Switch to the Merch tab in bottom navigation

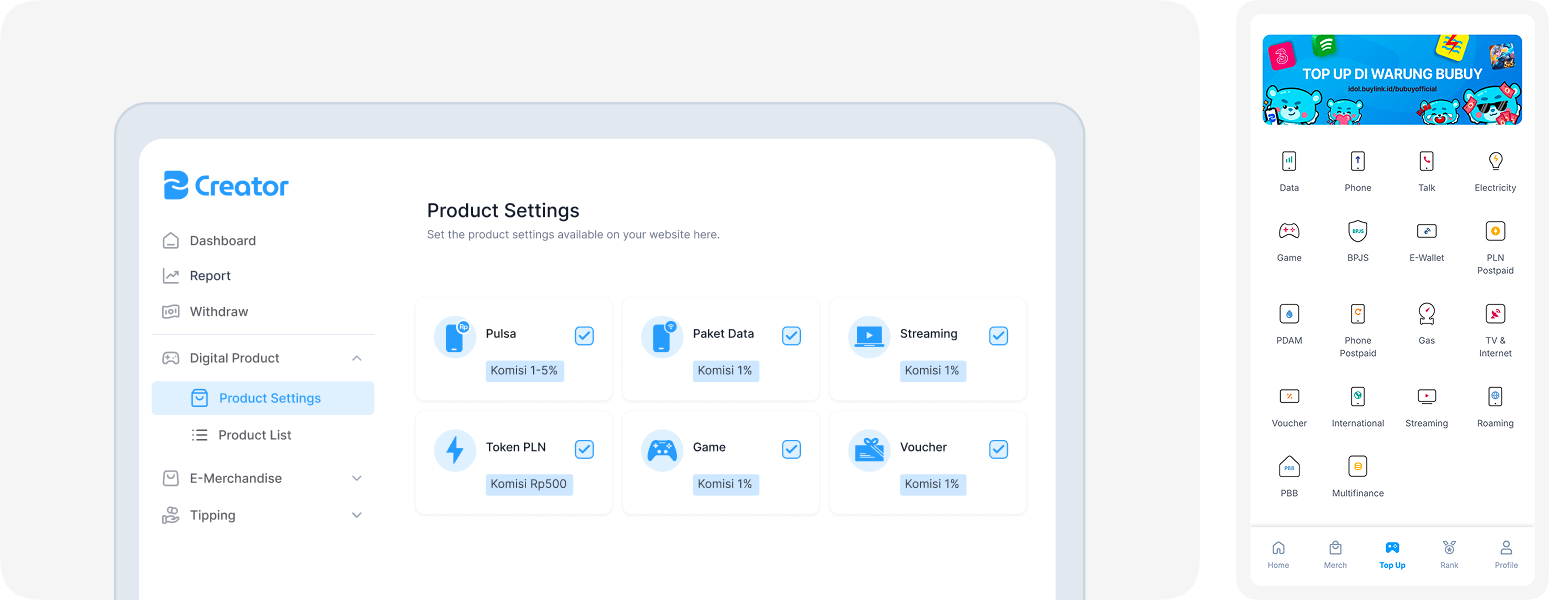click(x=1335, y=554)
